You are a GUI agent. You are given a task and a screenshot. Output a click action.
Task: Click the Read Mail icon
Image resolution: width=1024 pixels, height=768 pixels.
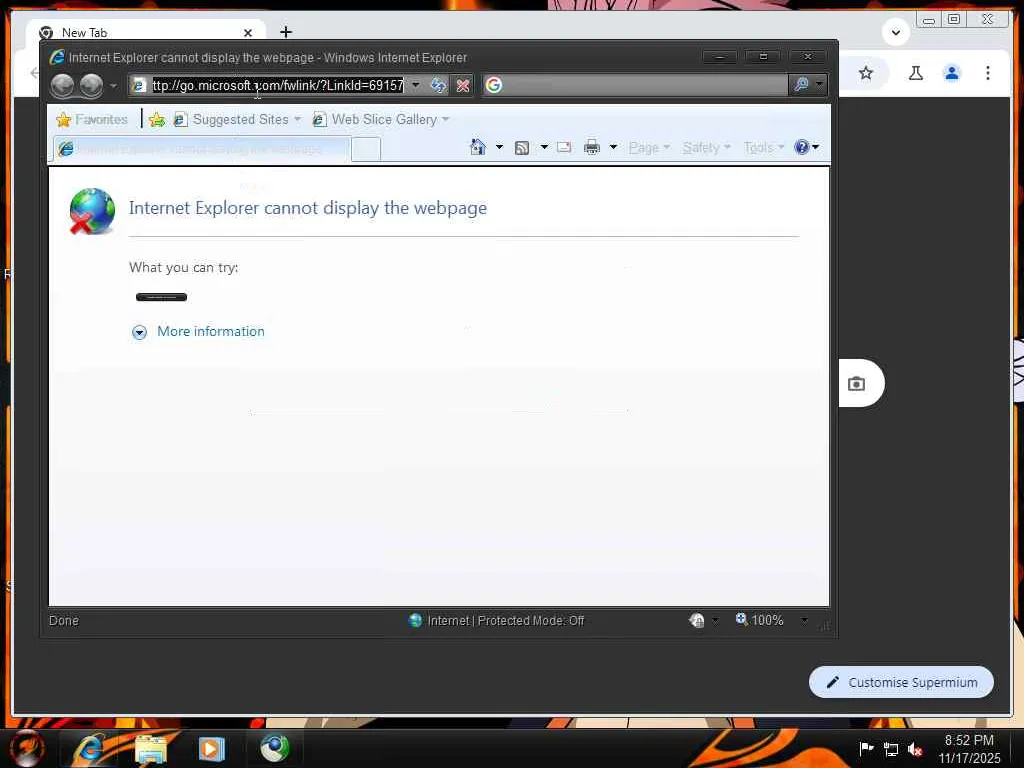coord(564,148)
